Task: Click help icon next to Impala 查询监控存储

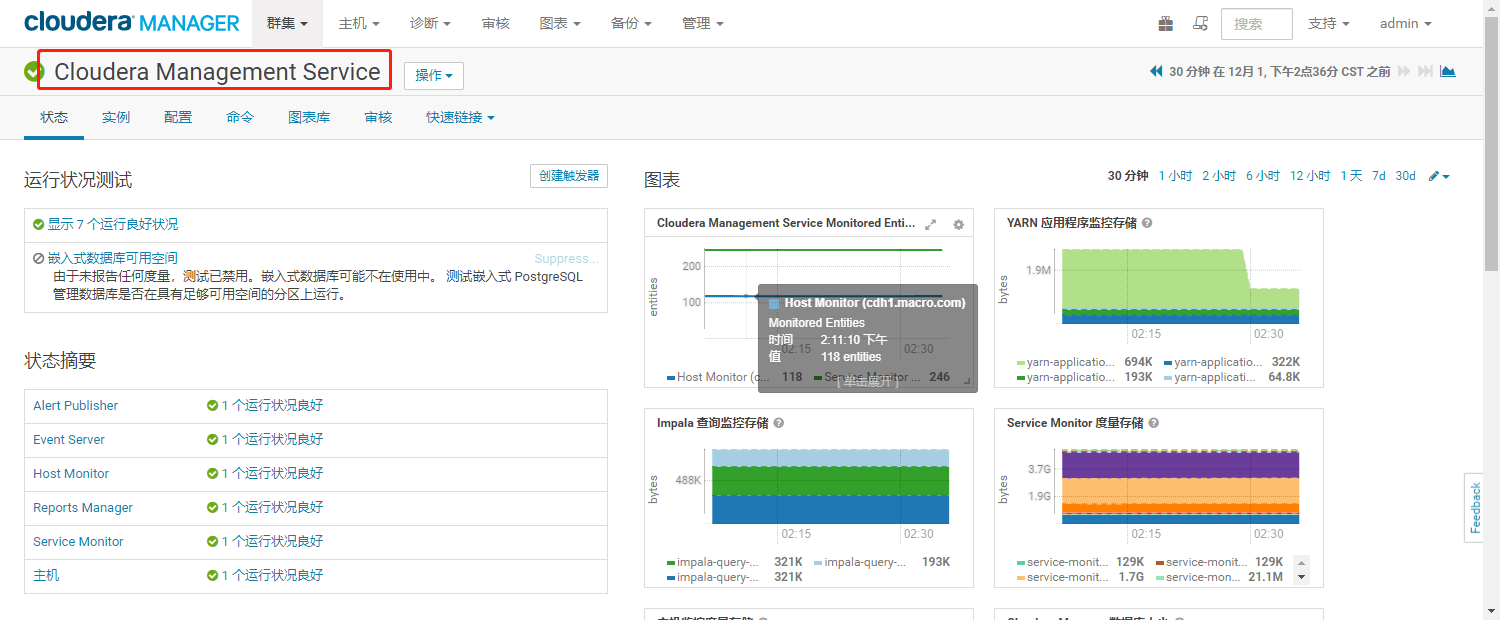Action: pyautogui.click(x=779, y=423)
